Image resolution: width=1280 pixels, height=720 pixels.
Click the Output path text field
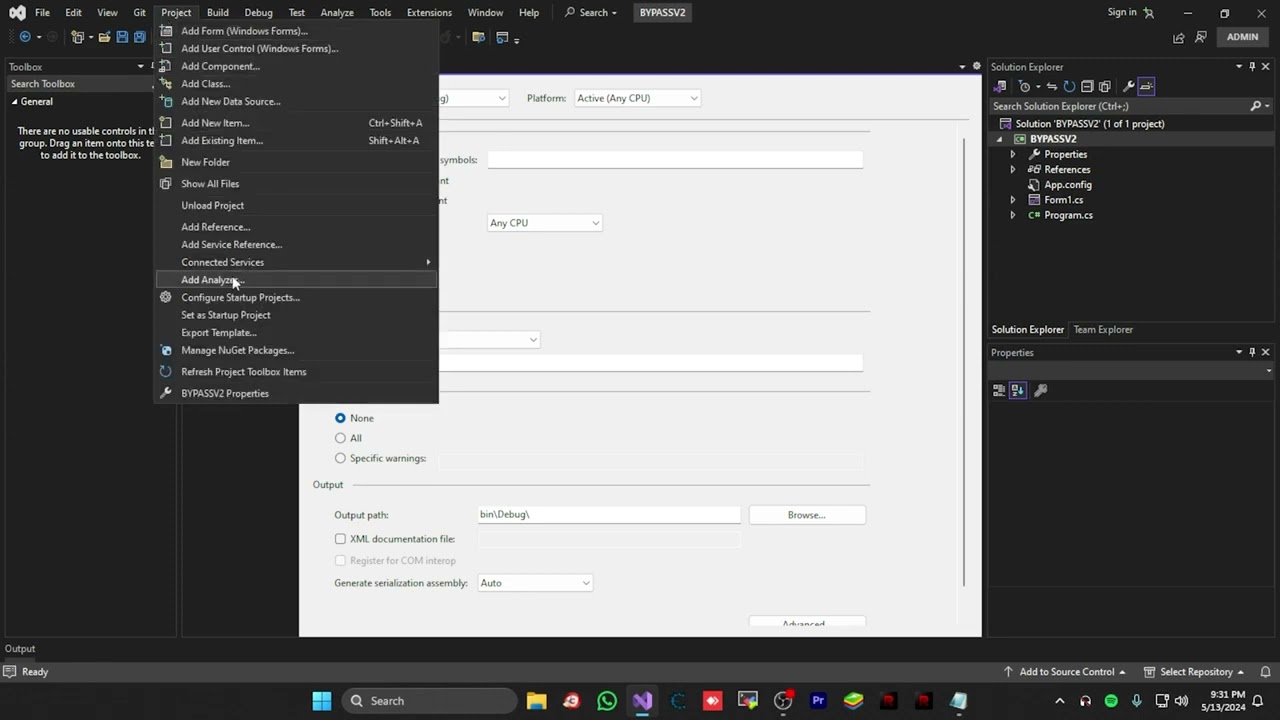point(609,515)
